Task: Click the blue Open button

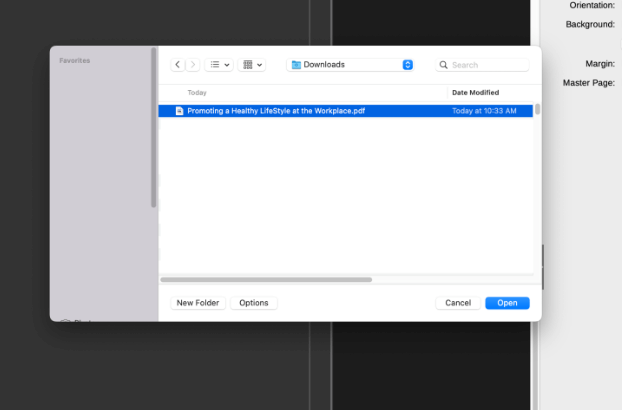Action: pyautogui.click(x=507, y=303)
